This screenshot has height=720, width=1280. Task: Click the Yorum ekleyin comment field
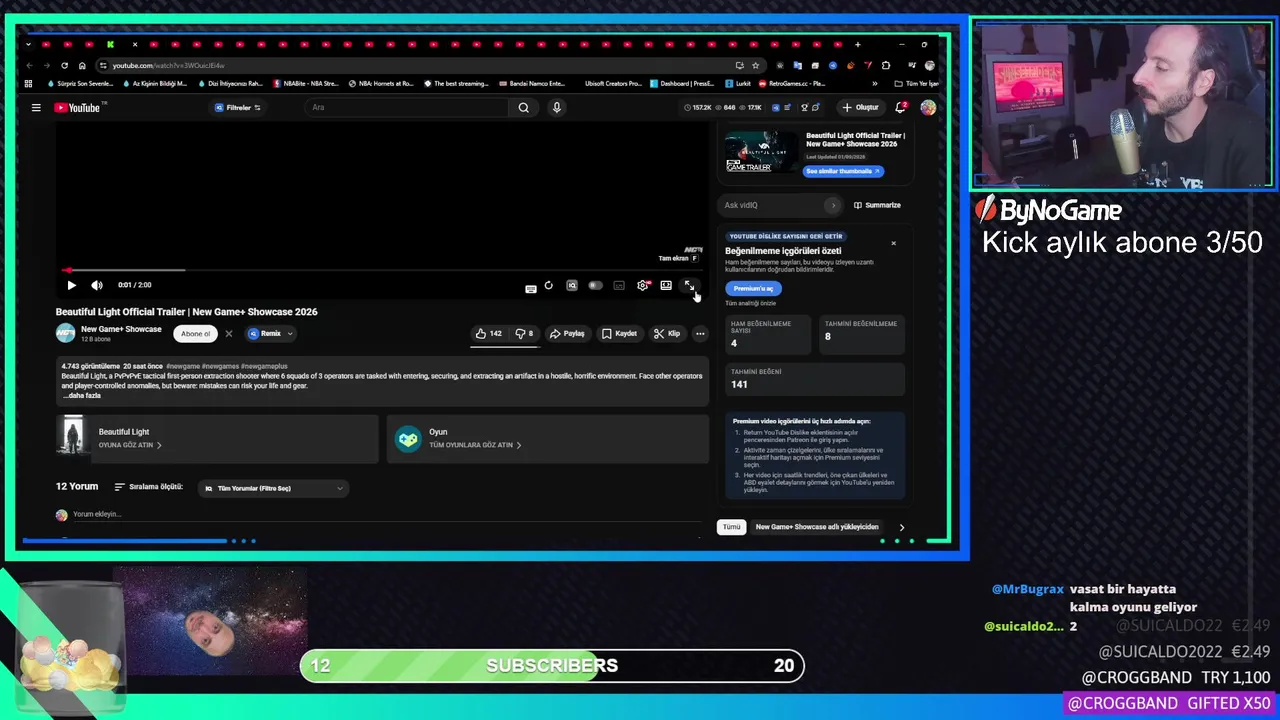[386, 514]
